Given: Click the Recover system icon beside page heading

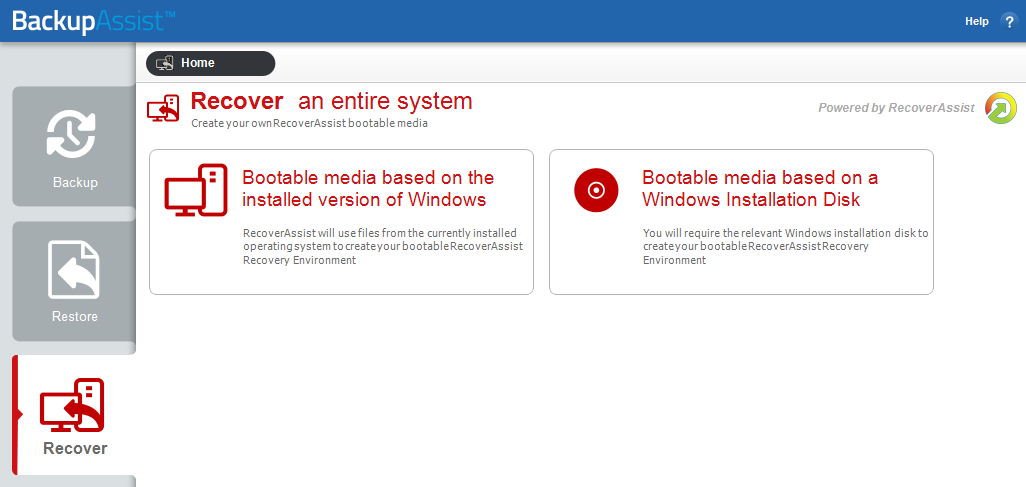Looking at the screenshot, I should click(163, 109).
